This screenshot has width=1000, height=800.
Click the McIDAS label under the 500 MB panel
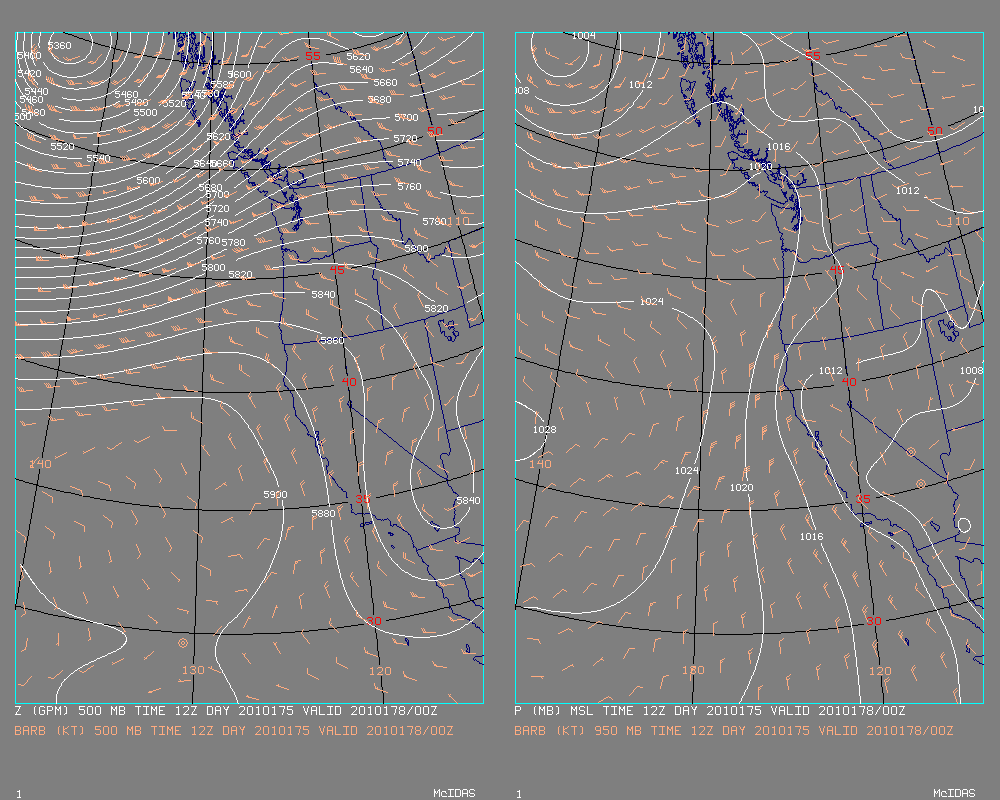click(454, 793)
